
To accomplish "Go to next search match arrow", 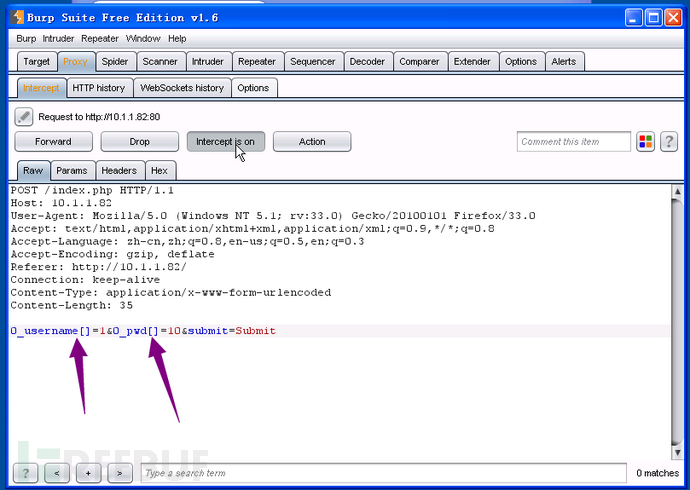I will 120,473.
